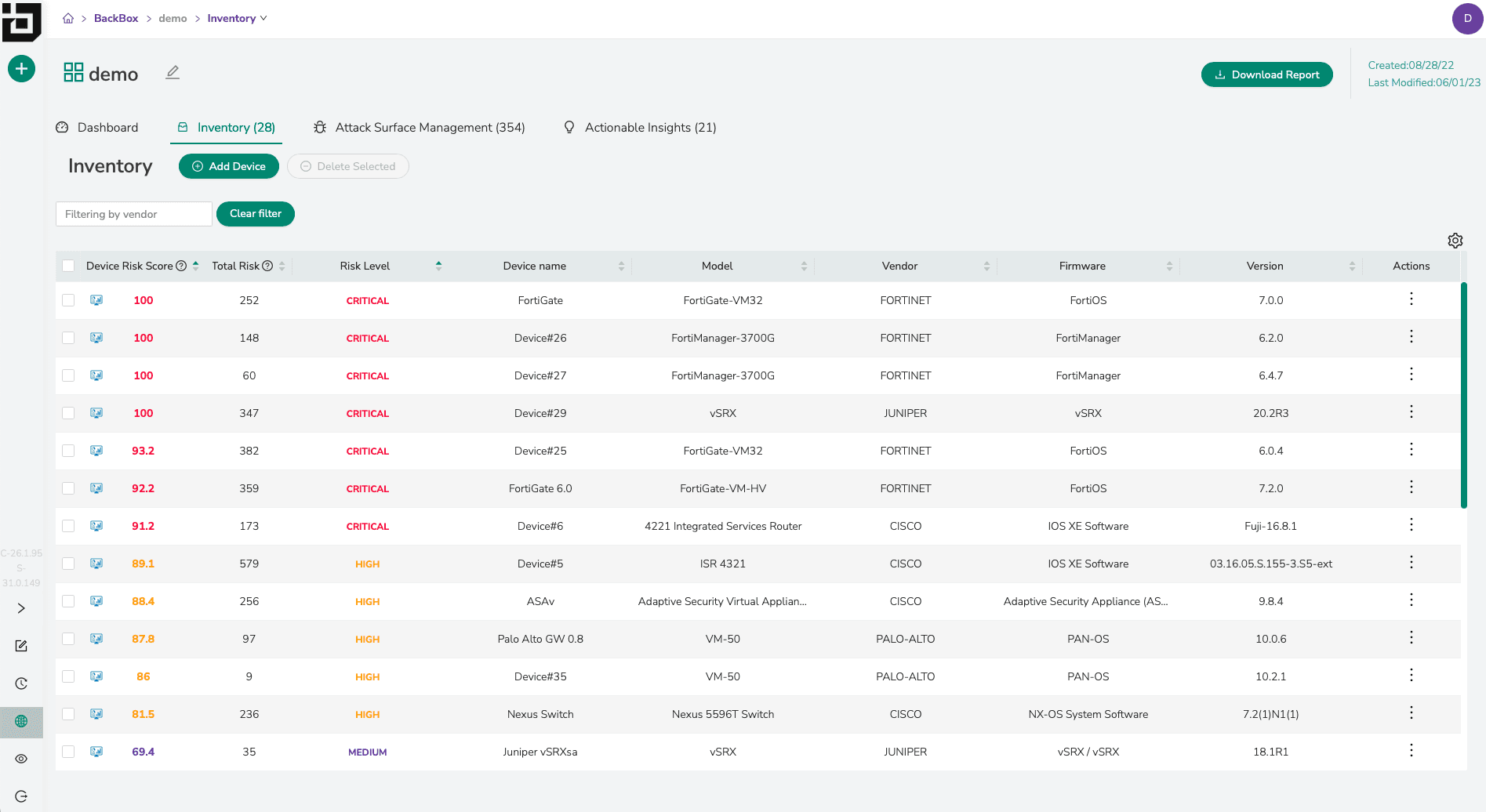Open the table settings gear icon
Viewport: 1486px width, 812px height.
click(x=1455, y=241)
